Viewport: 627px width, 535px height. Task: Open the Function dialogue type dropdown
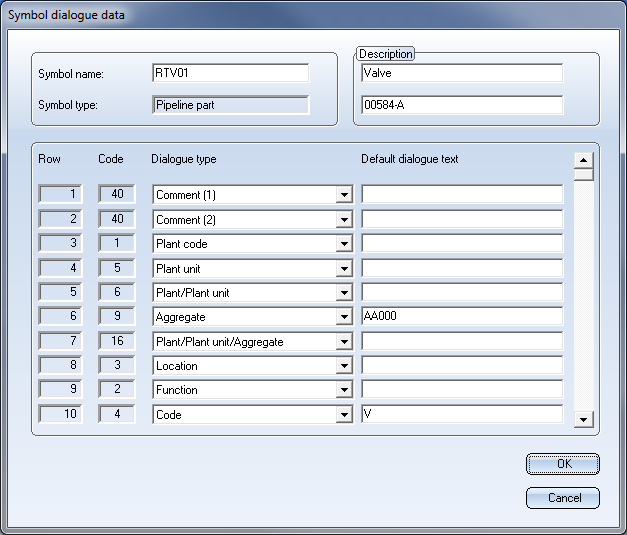344,390
